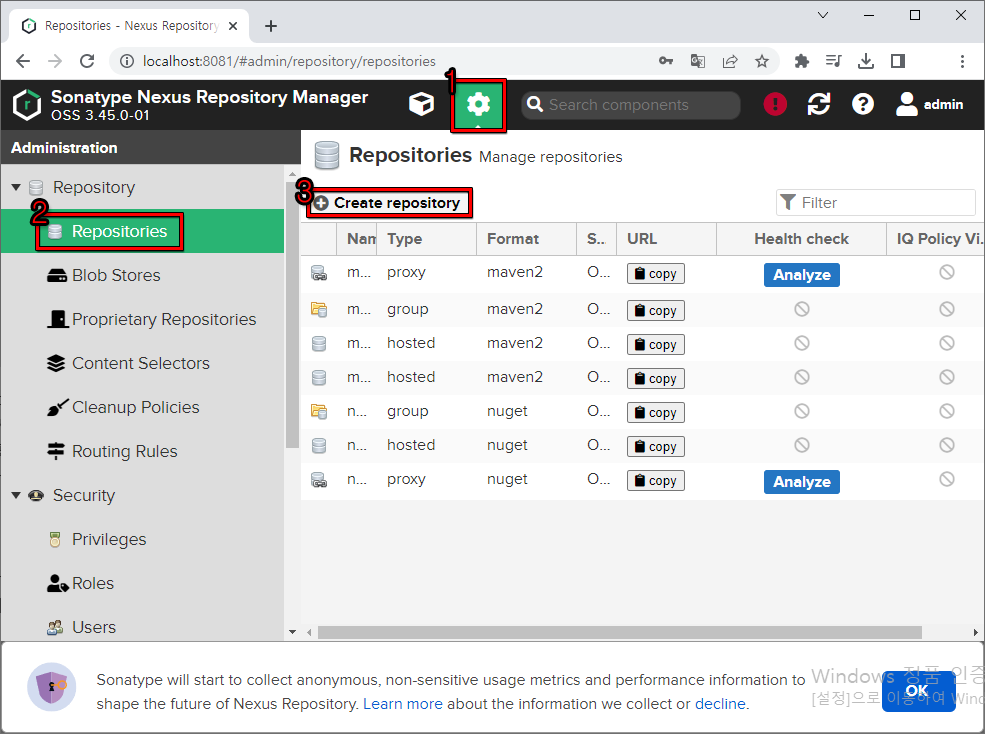Copy URL of the maven2 proxy repository

tap(655, 274)
